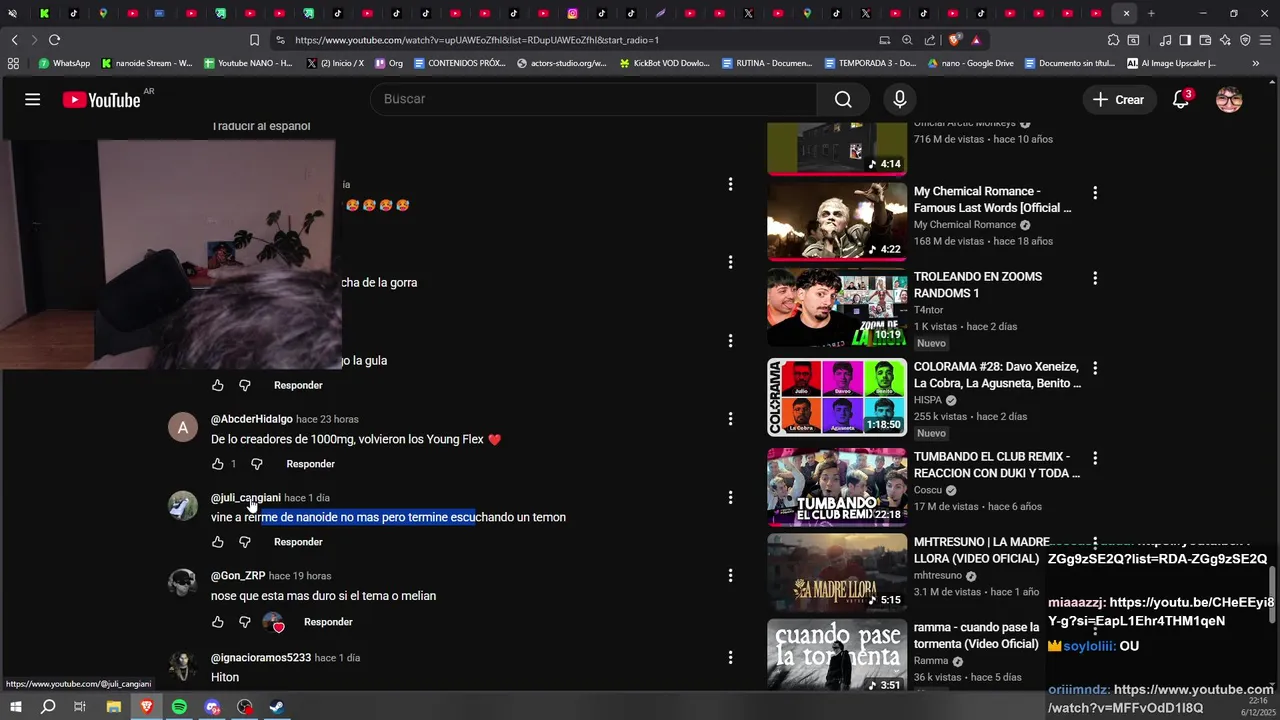This screenshot has width=1280, height=720.
Task: Show more bookmarks chevron
Action: pos(1256,63)
